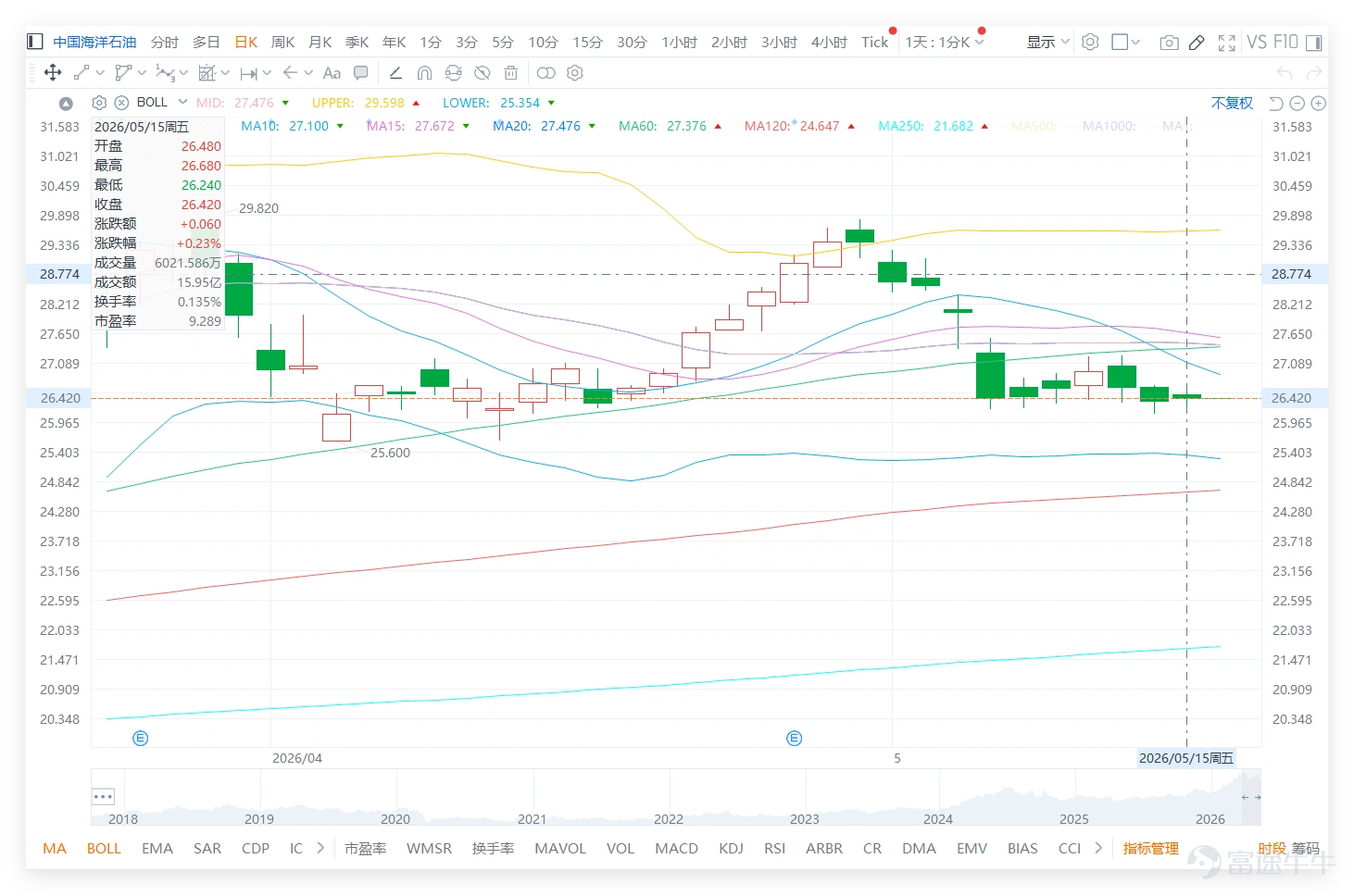Open VS compare button
Screen dimensions: 1354x896
pyautogui.click(x=1257, y=42)
